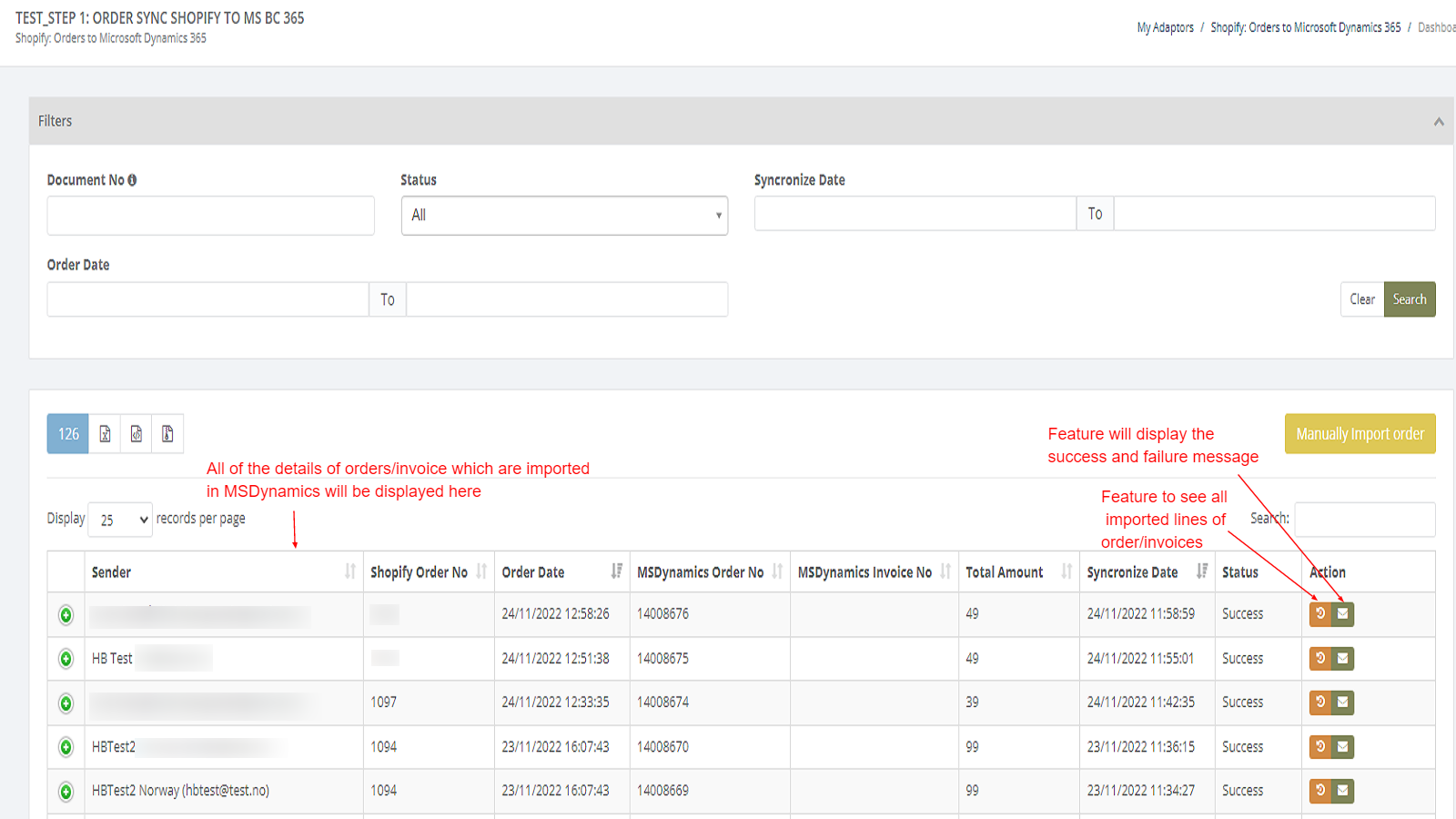Click Success status for order 14008675
Viewport: 1456px width, 819px height.
click(1243, 658)
